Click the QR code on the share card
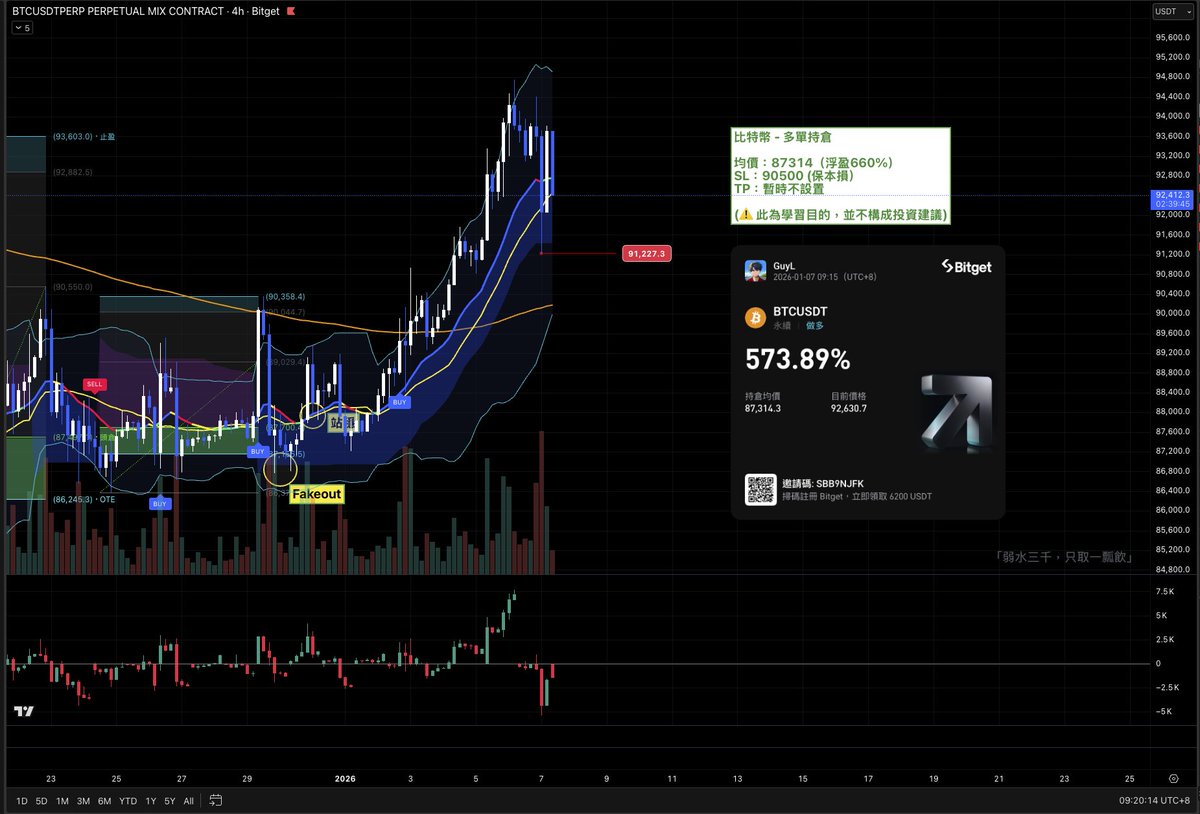 click(x=760, y=489)
